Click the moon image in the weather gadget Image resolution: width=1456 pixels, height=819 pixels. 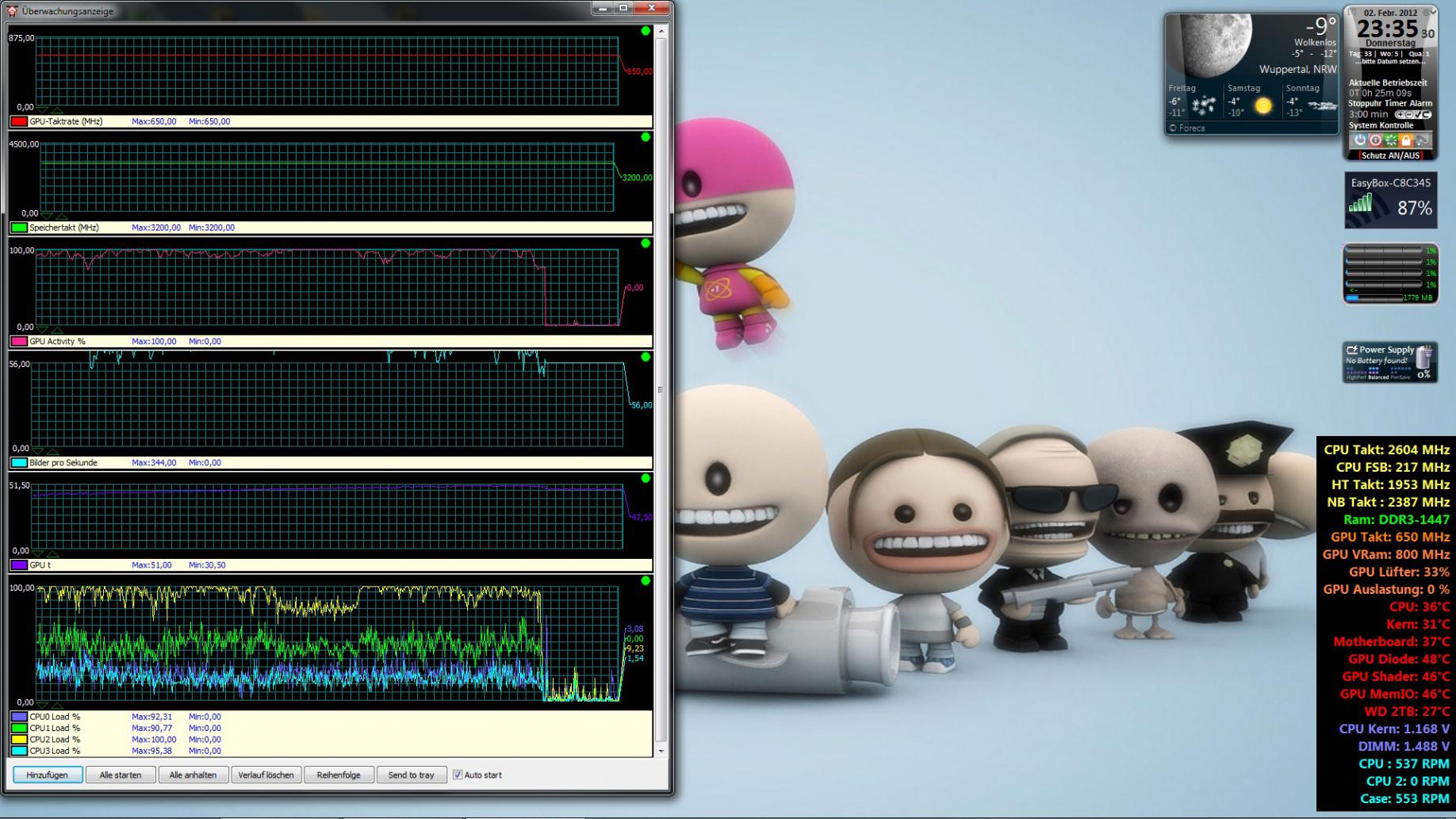pos(1213,45)
